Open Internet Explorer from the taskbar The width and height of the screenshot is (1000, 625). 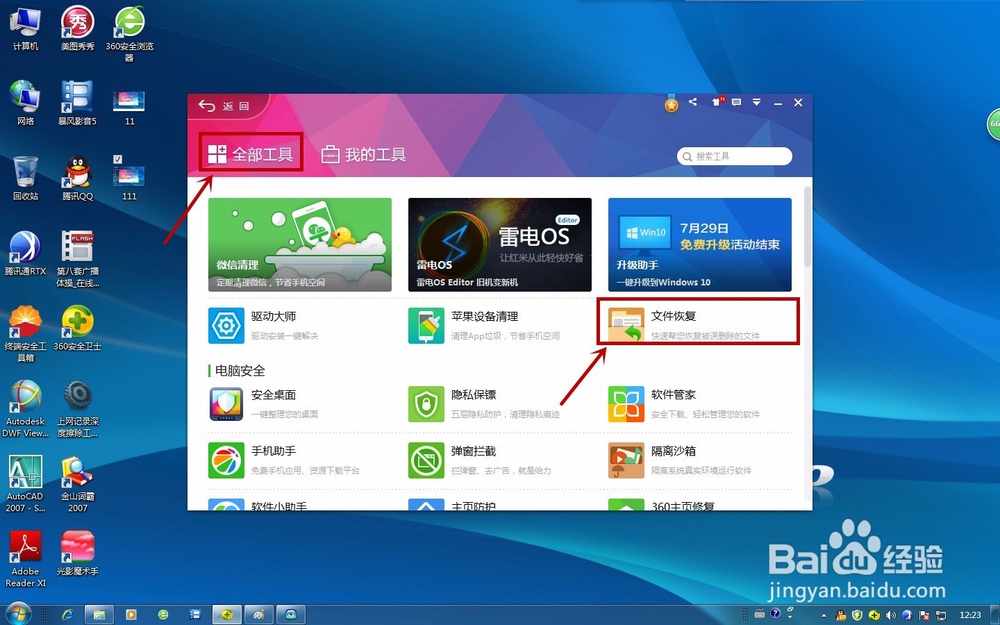pos(67,615)
